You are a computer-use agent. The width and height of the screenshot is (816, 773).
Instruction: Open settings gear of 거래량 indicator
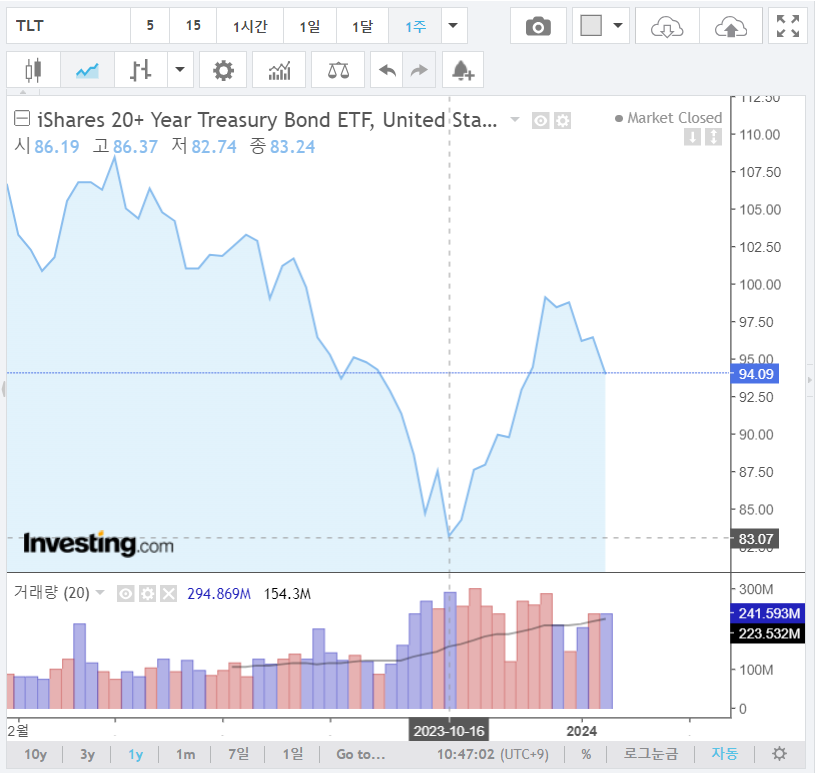click(147, 593)
